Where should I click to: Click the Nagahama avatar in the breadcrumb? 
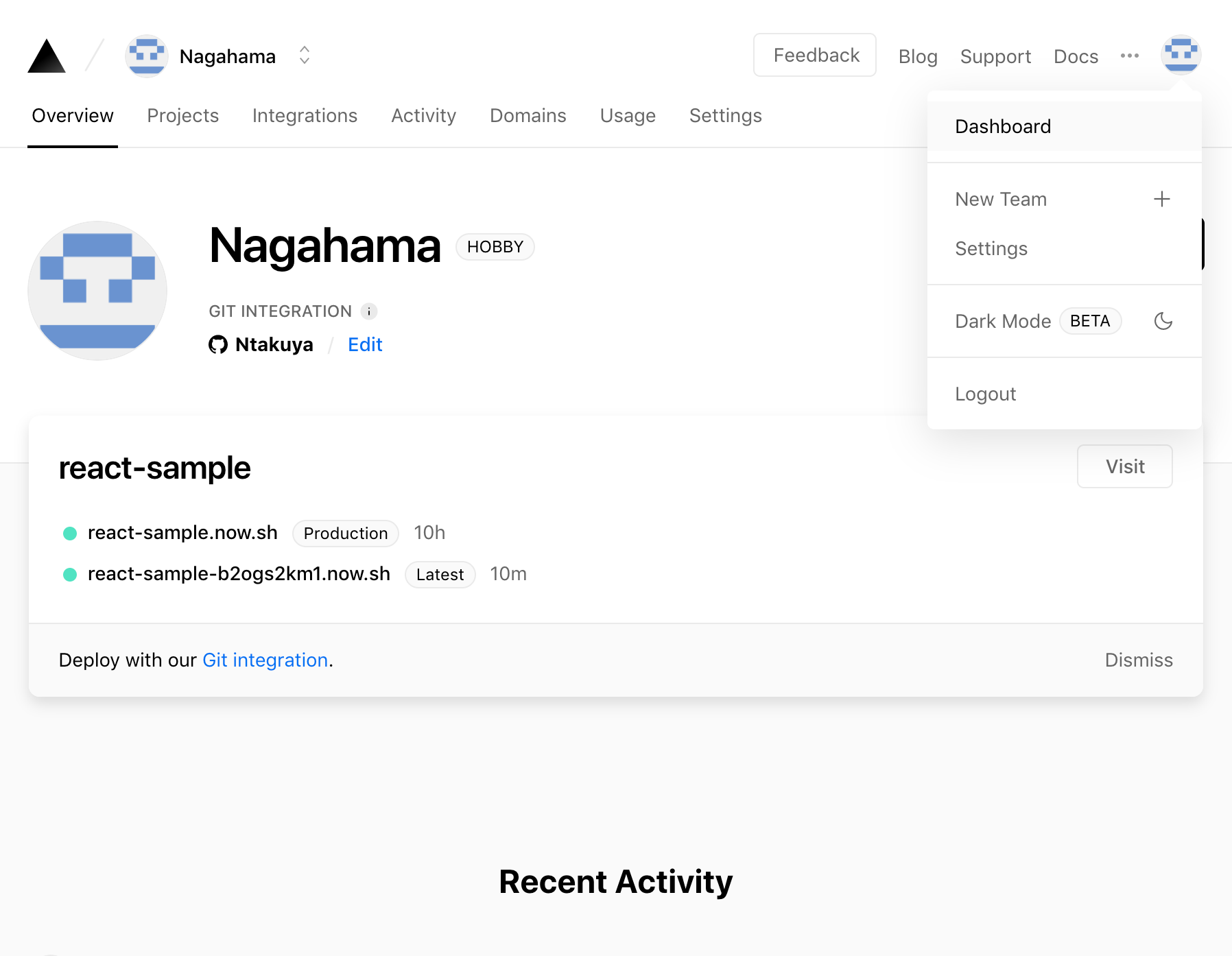[146, 56]
